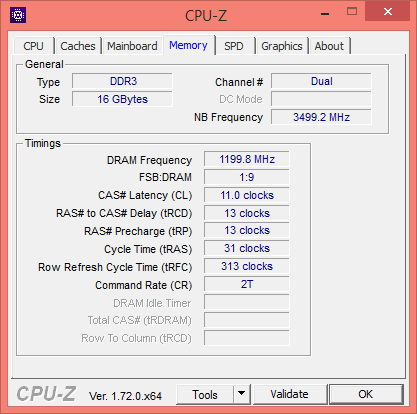417x414 pixels.
Task: Click the Validate button
Action: pyautogui.click(x=289, y=394)
